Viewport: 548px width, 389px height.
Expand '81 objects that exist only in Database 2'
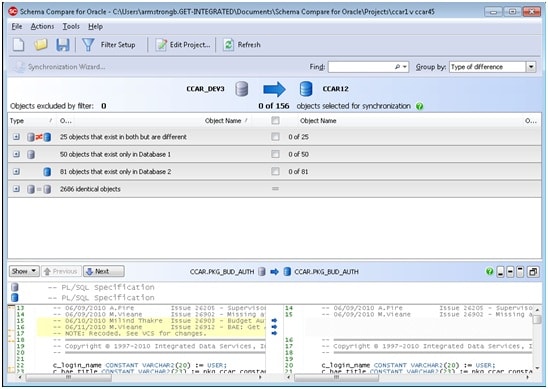point(16,172)
